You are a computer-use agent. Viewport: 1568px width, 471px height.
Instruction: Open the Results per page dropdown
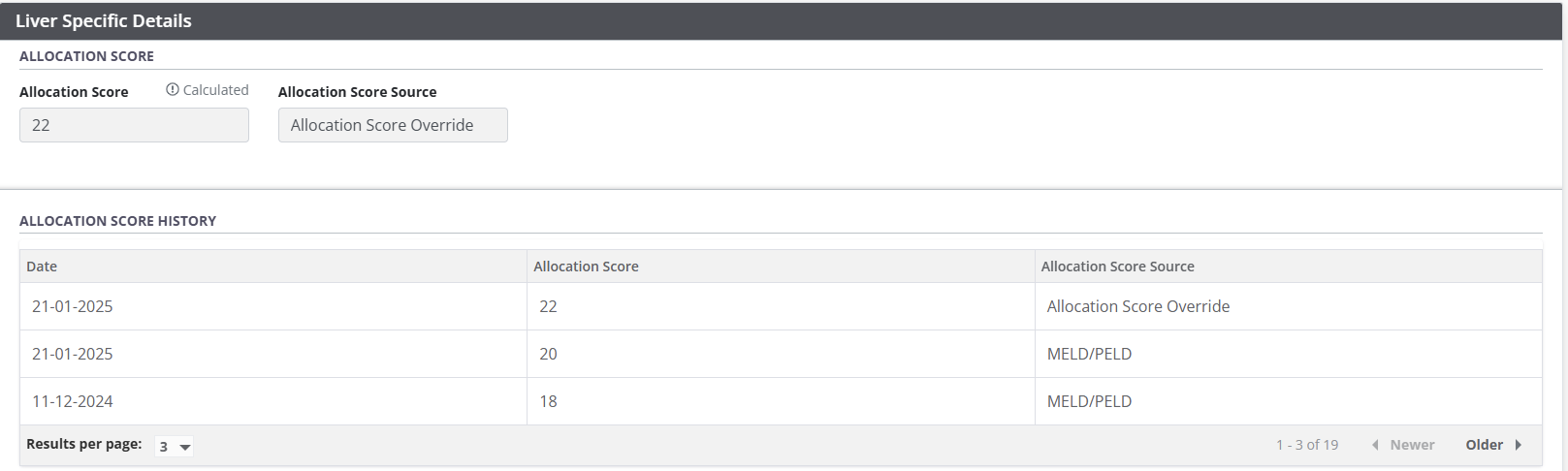point(175,446)
